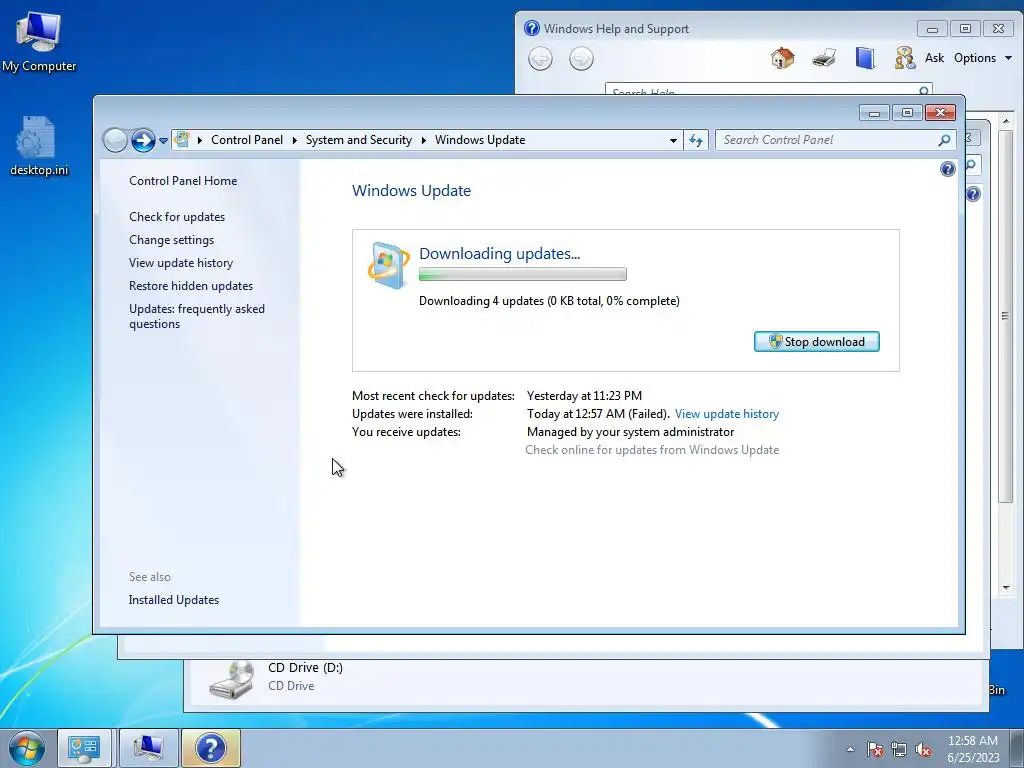
Task: Select Control Panel breadcrumb segment
Action: click(x=247, y=140)
